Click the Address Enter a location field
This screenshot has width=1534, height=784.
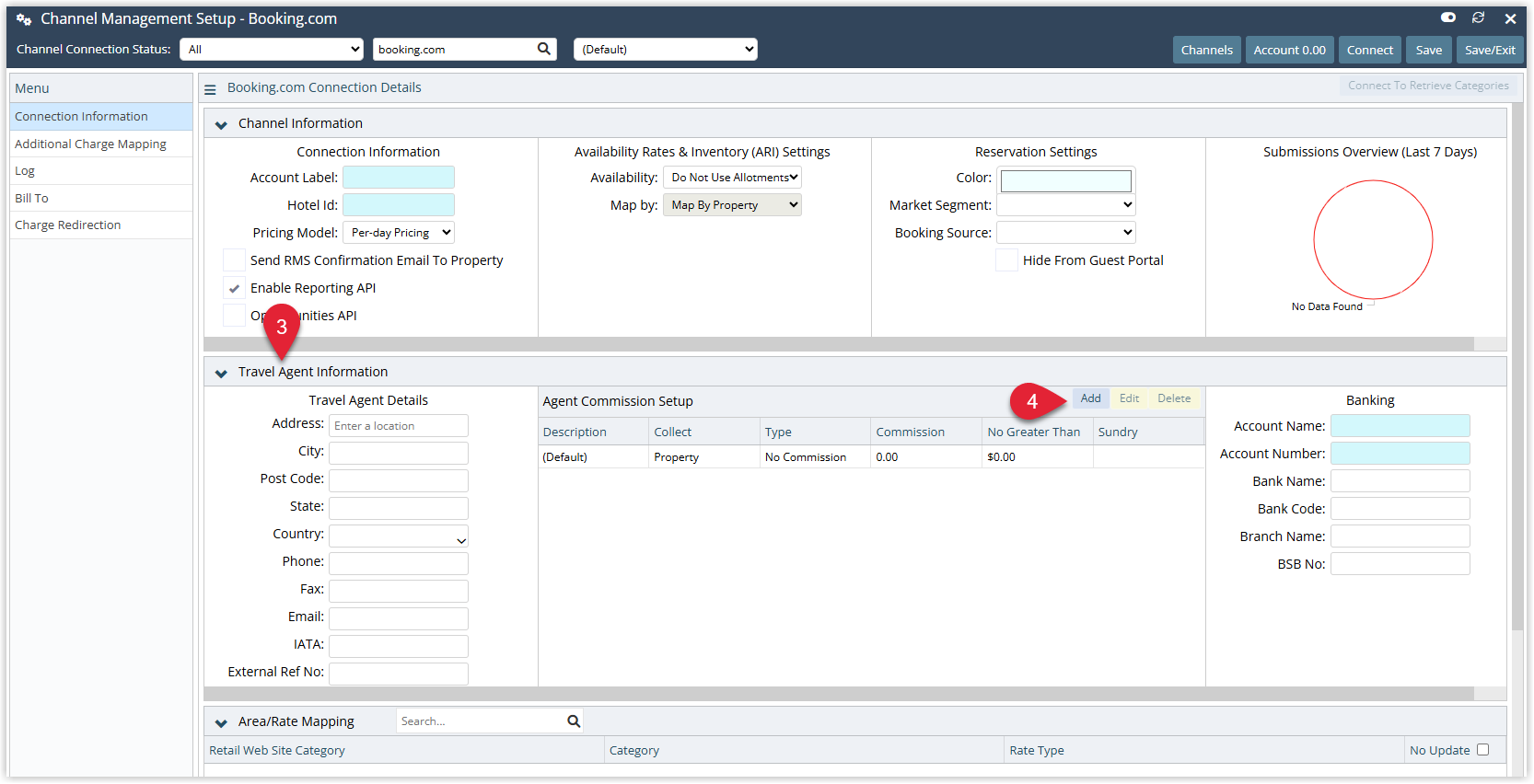pos(399,426)
